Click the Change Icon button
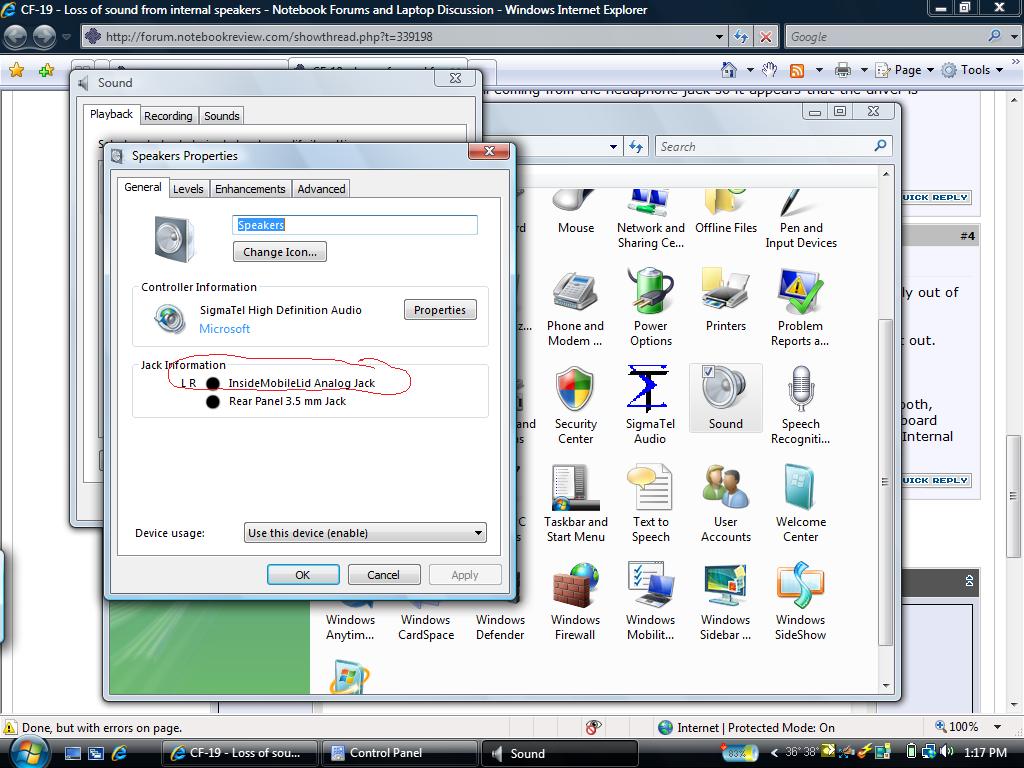 [280, 252]
